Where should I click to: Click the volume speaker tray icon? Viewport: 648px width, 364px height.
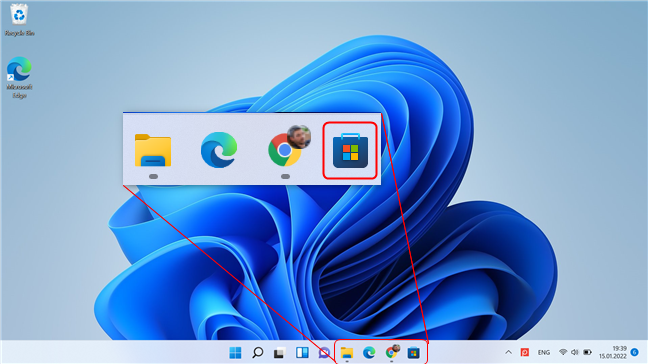pyautogui.click(x=574, y=352)
